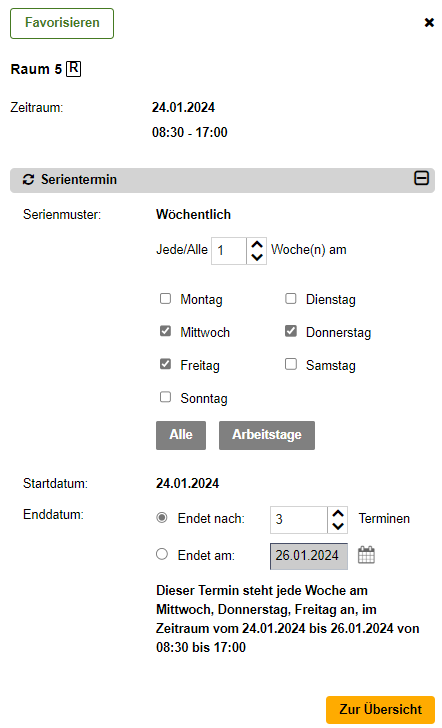Tick the Sonntag checkbox

tap(165, 397)
